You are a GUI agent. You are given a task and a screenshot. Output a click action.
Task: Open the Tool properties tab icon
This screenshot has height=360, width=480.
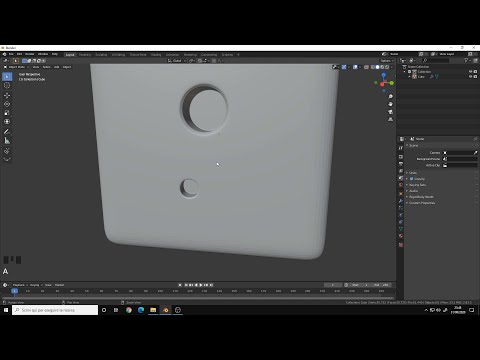[x=401, y=148]
